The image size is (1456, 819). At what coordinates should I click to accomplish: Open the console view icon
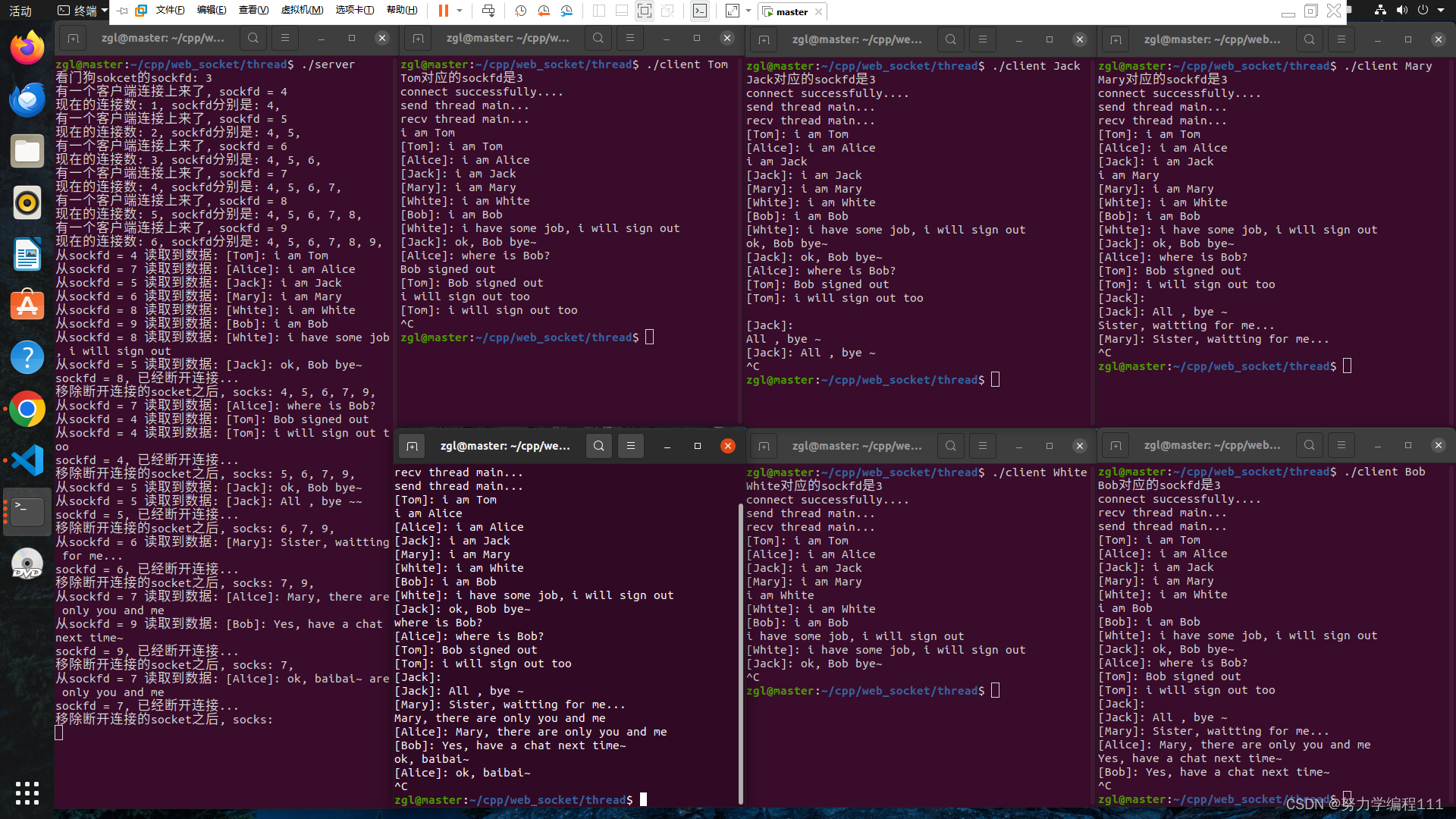700,11
